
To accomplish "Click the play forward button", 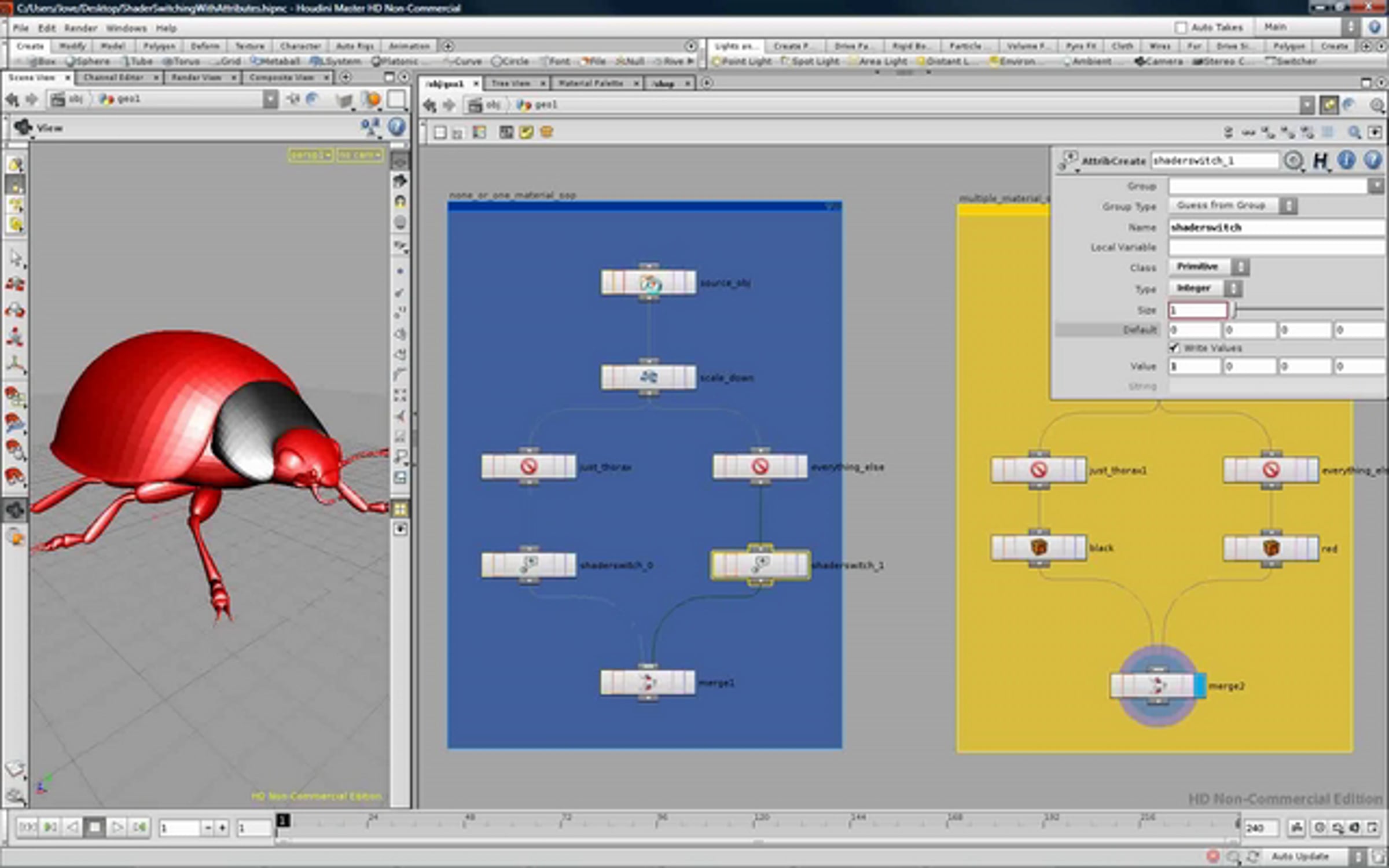I will pyautogui.click(x=117, y=827).
